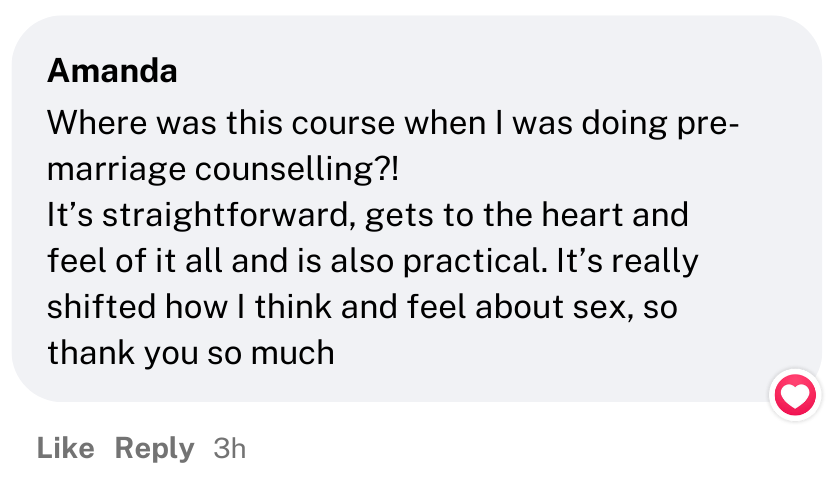
Task: Reply to Amanda's comment
Action: pyautogui.click(x=154, y=448)
